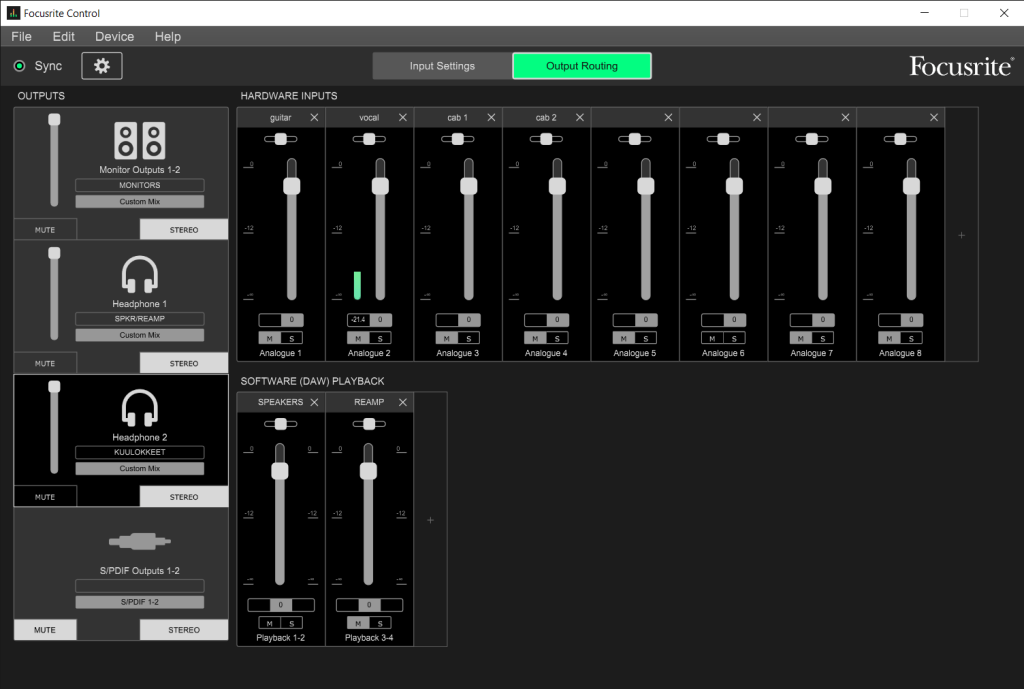Screen dimensions: 1024x689
Task: Click the KUULOKKEET name field
Action: point(139,452)
